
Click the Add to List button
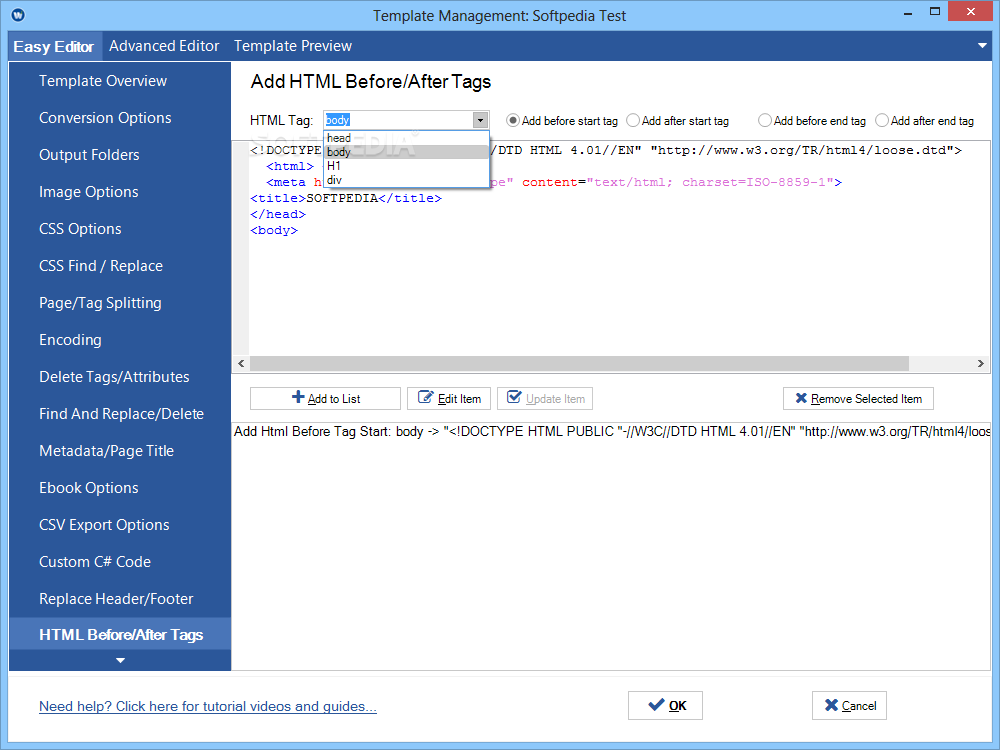coord(325,399)
